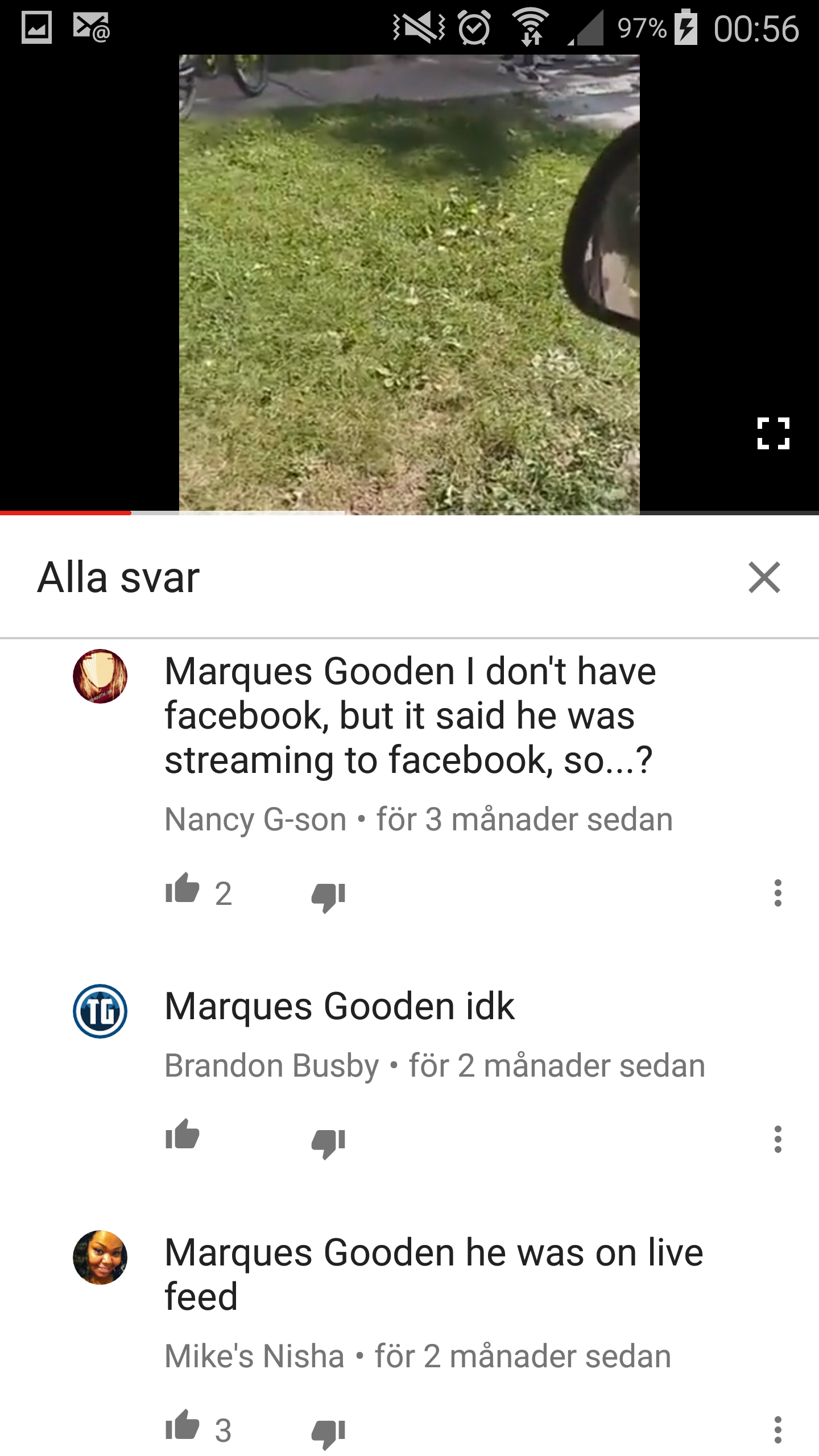Dislike Mike's Nisha's live feed reply

point(328,1433)
